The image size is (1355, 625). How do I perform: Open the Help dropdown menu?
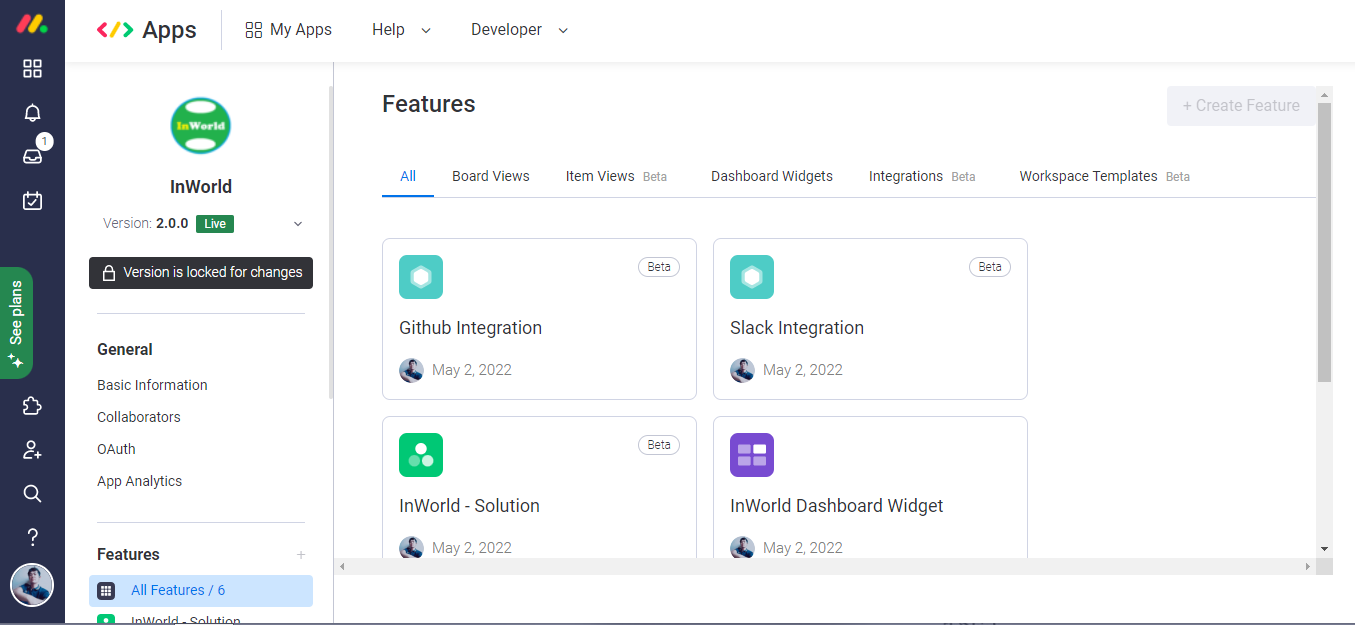tap(401, 30)
